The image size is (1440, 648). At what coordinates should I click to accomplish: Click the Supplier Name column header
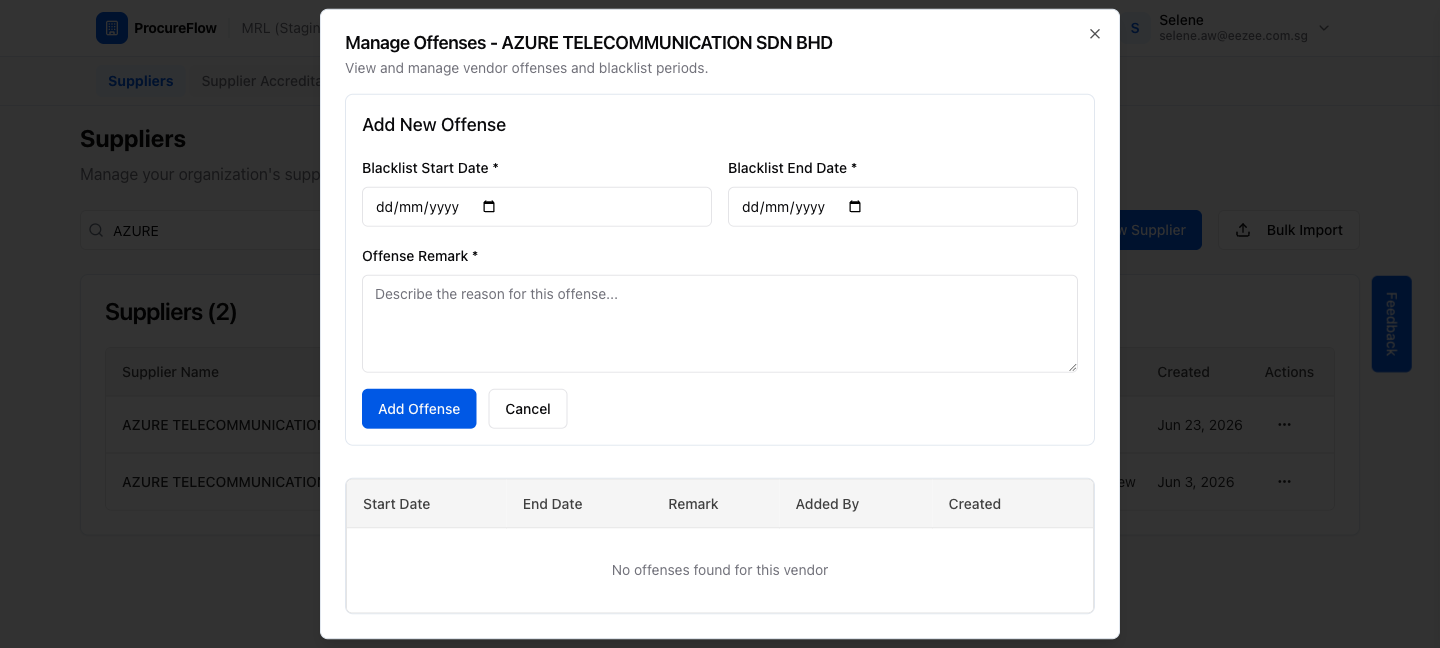(x=171, y=372)
